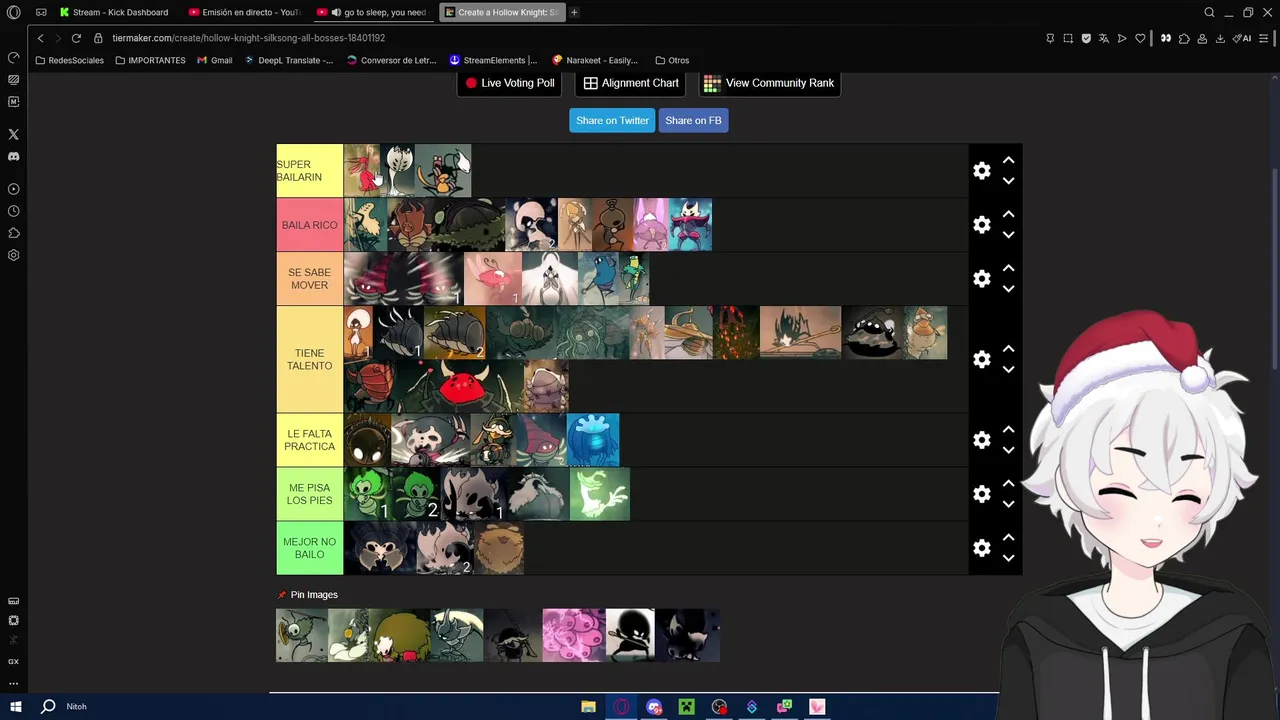Click Share on FB button

click(693, 120)
